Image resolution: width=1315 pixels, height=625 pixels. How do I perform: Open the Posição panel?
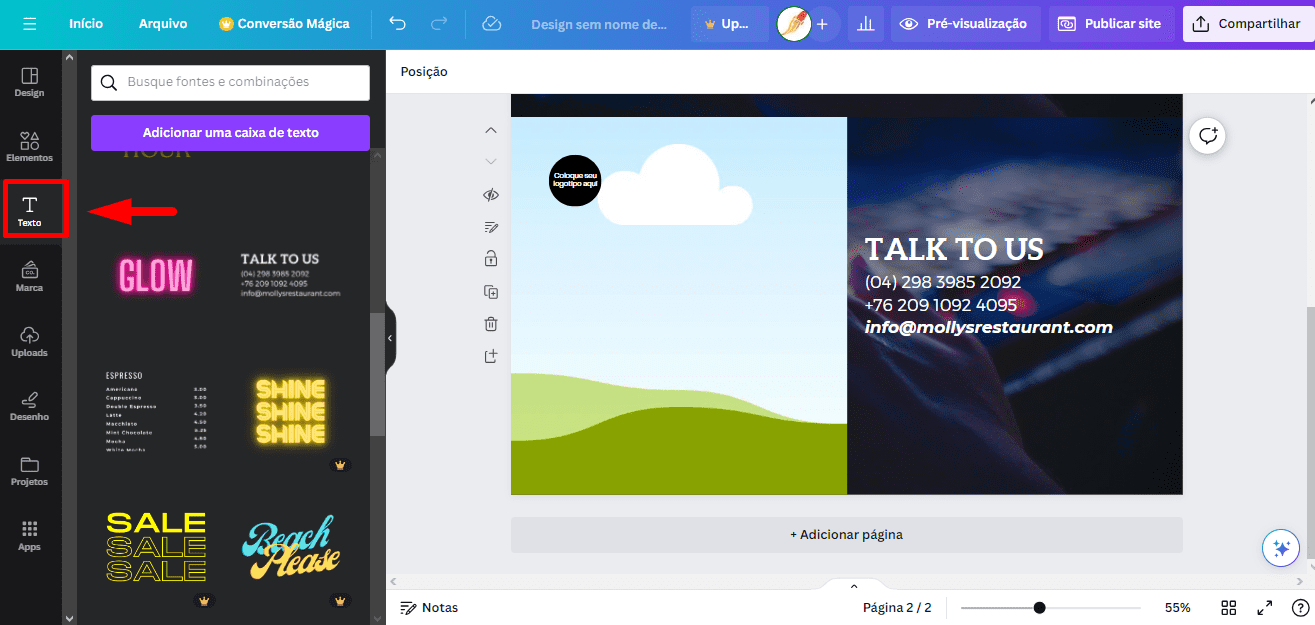click(x=424, y=72)
